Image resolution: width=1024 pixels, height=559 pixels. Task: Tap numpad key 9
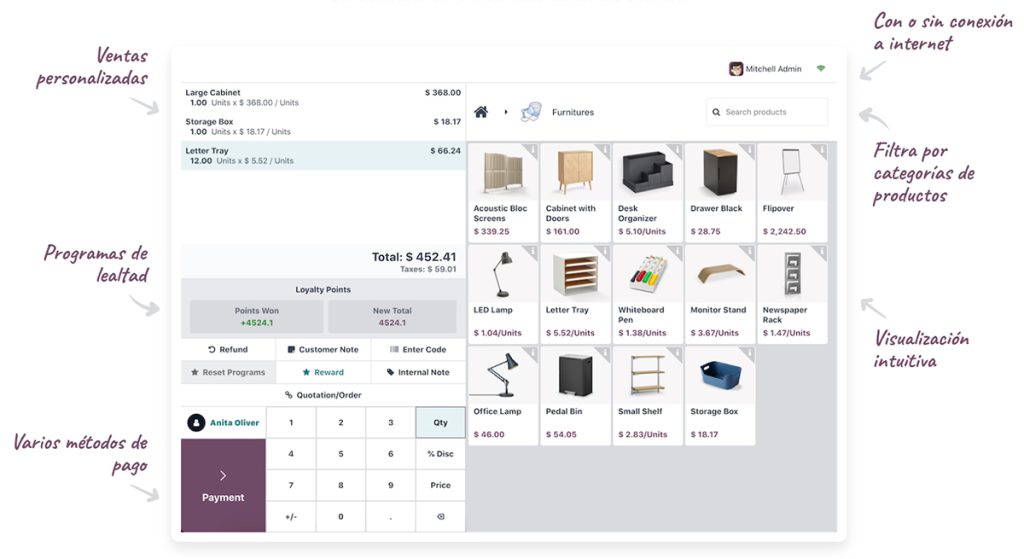391,485
